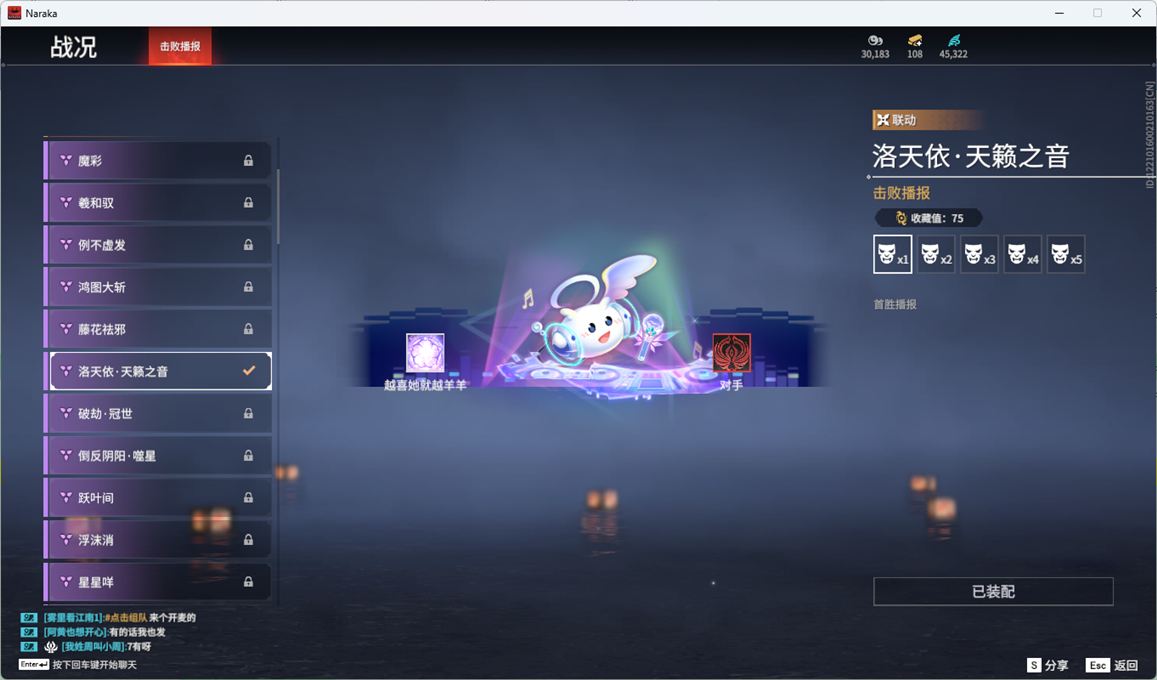Click the list scrollbar thumb
Image resolution: width=1157 pixels, height=680 pixels.
(x=277, y=207)
